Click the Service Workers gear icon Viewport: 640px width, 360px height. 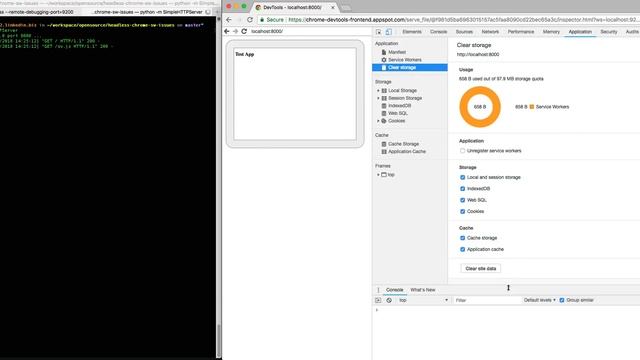[x=384, y=60]
